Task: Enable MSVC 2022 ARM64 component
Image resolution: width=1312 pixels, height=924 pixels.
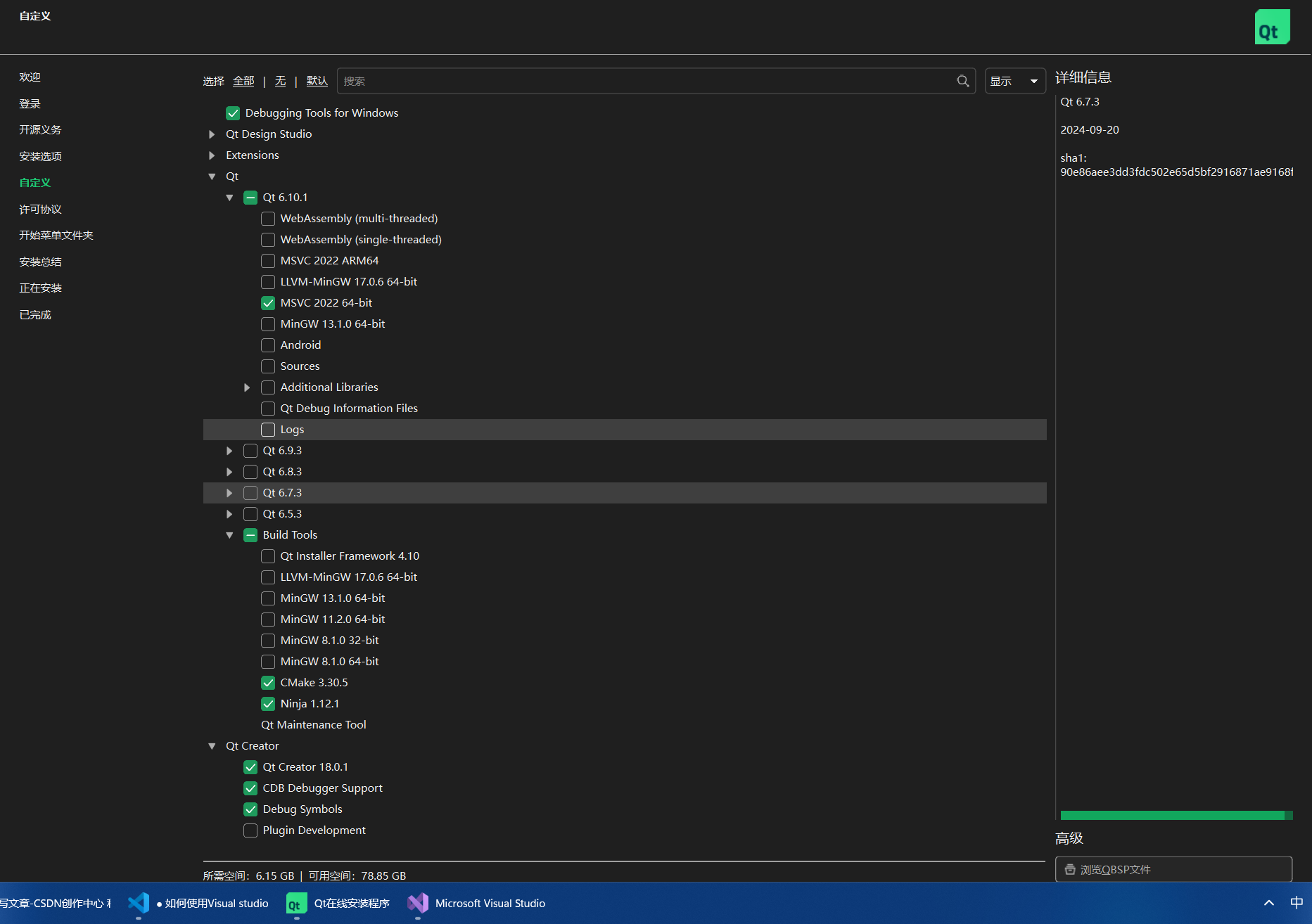Action: [268, 261]
